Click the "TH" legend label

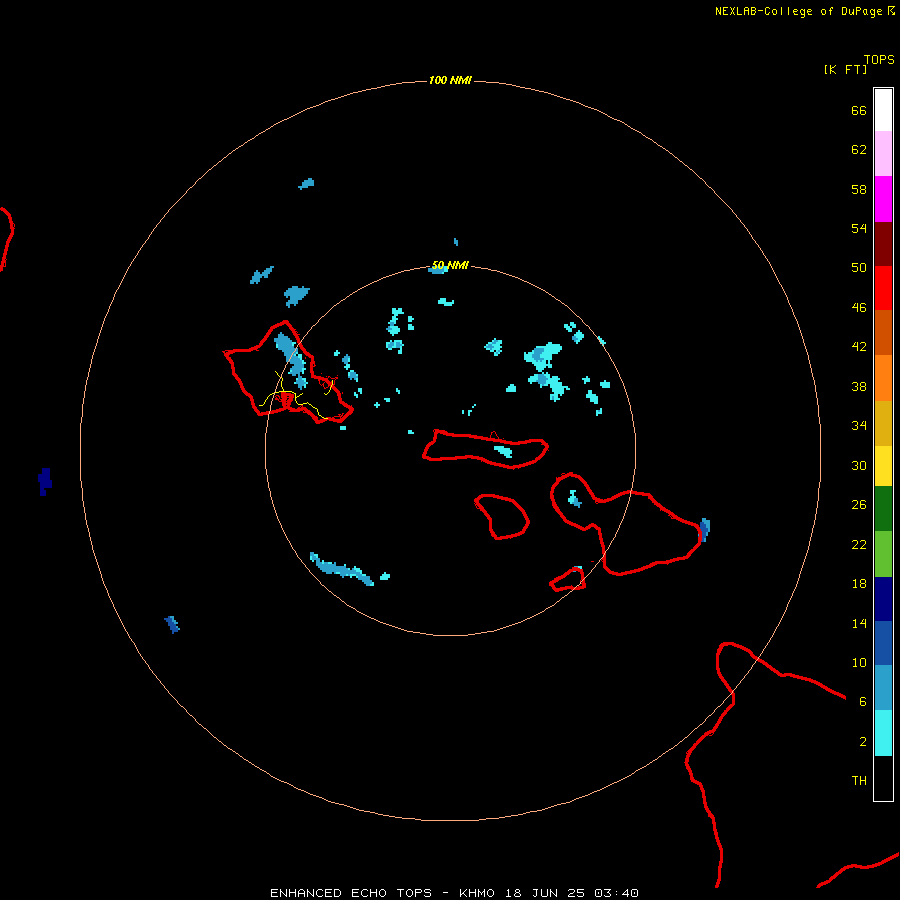pyautogui.click(x=859, y=781)
